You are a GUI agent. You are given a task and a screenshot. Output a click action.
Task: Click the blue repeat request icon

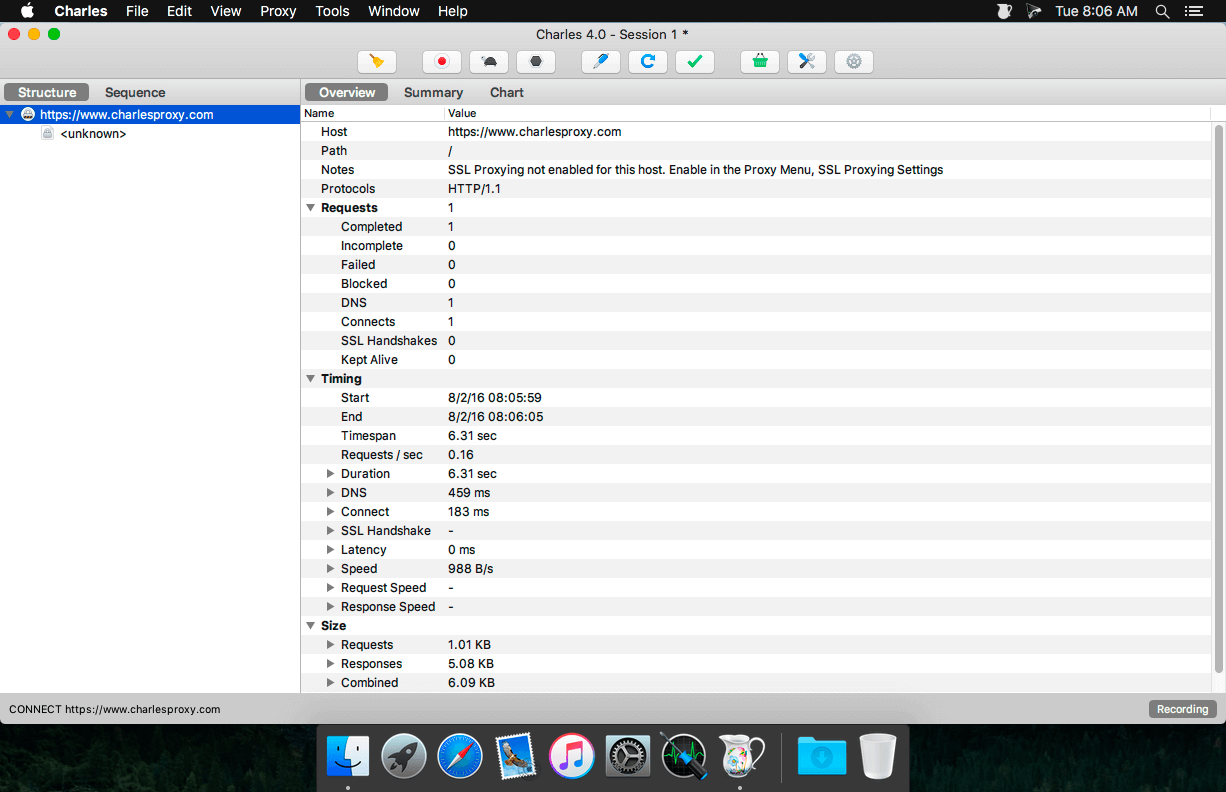click(x=648, y=62)
